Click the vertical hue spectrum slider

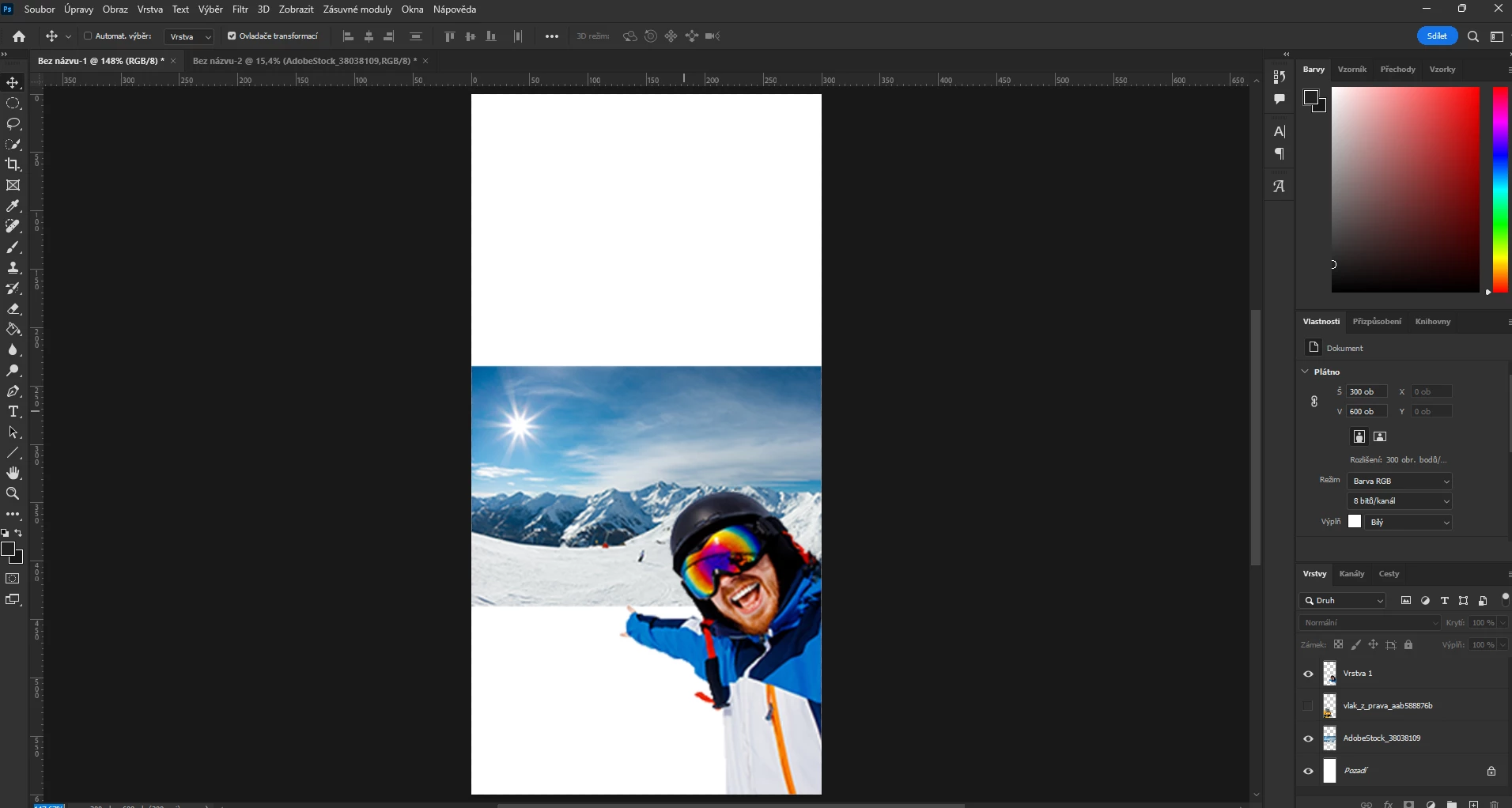point(1500,190)
